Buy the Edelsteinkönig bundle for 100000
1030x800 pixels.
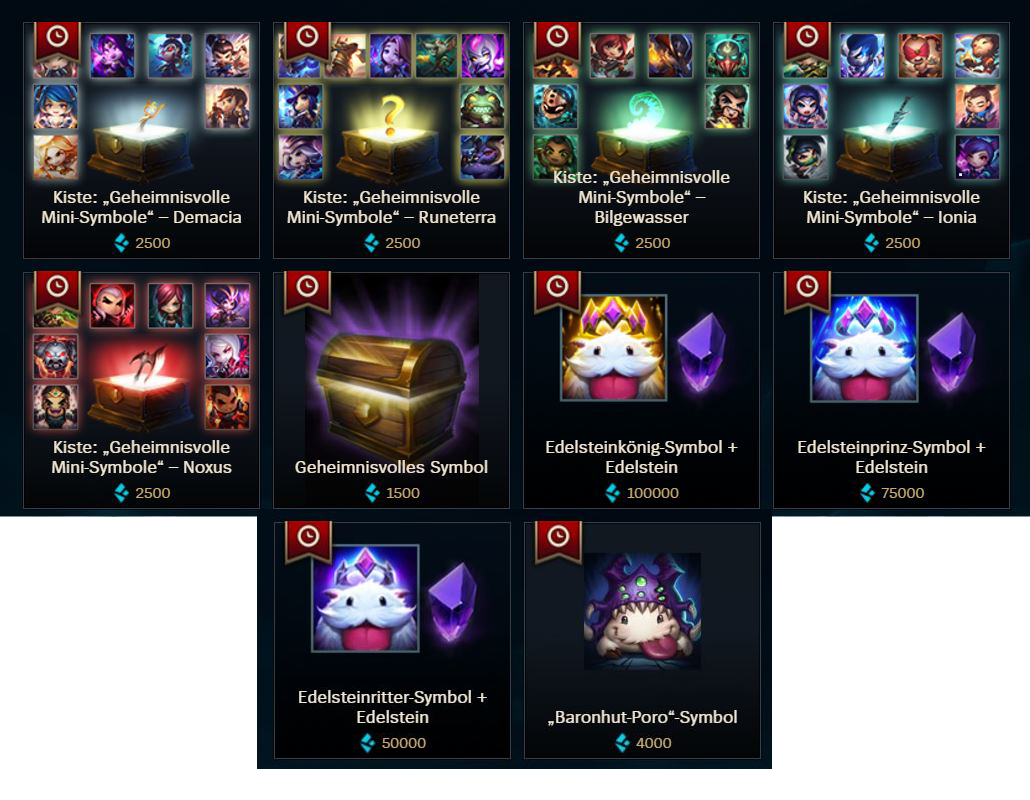[x=642, y=493]
